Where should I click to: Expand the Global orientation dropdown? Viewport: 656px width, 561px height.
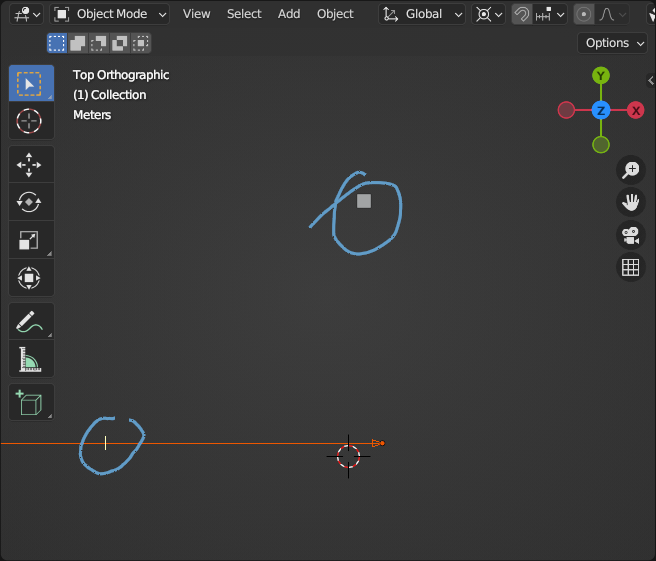click(x=424, y=14)
